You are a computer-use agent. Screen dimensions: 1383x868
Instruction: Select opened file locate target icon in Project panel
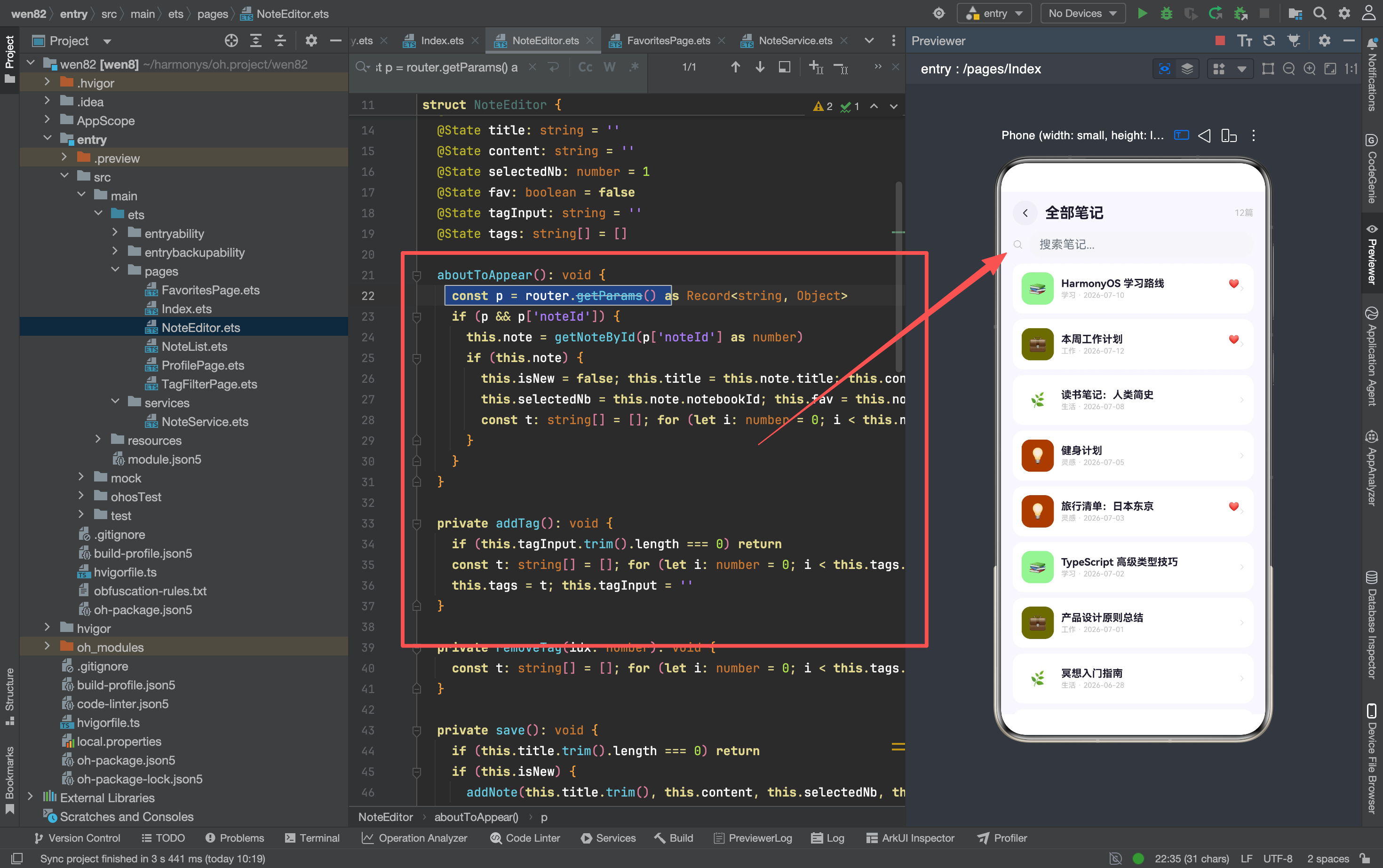(x=231, y=40)
